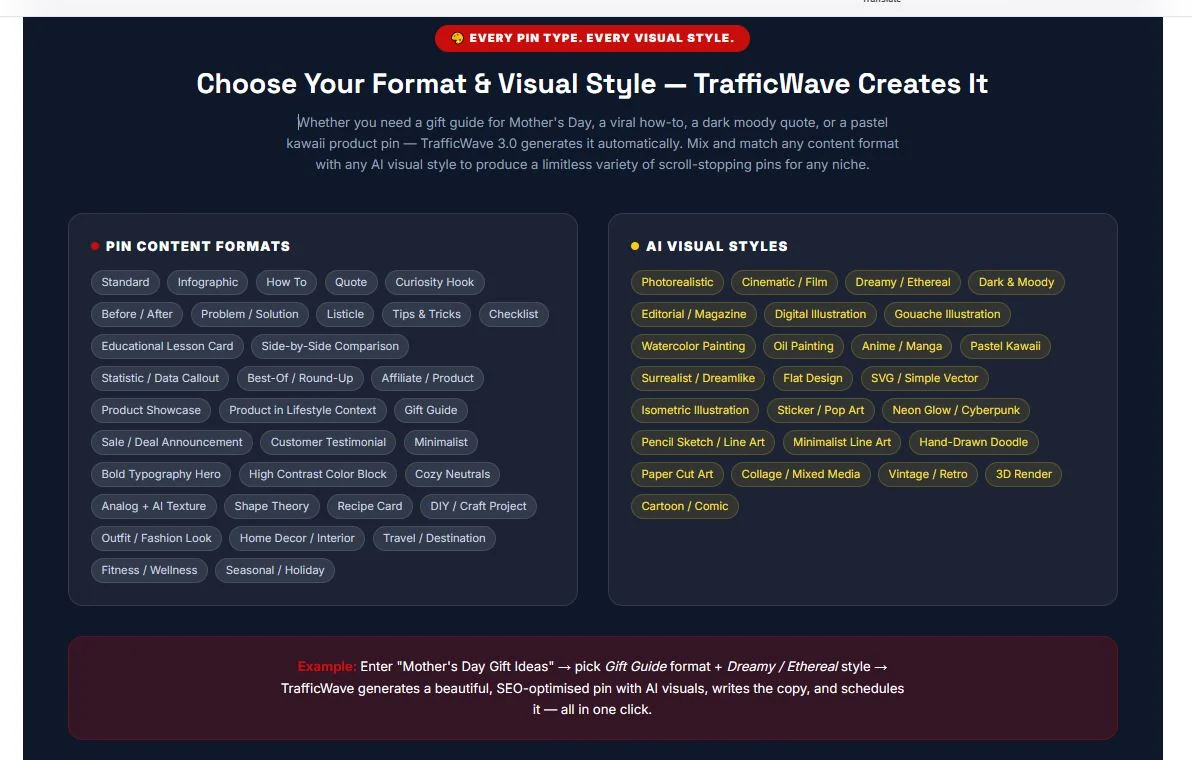The image size is (1192, 760).
Task: Pick the Minimalist format chip
Action: (x=441, y=442)
